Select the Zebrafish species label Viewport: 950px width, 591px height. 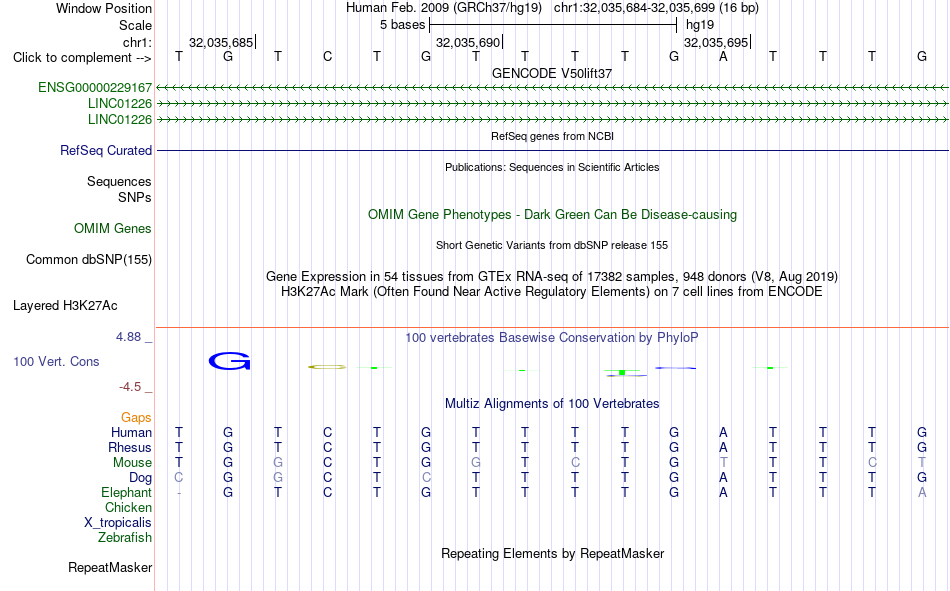(x=125, y=538)
